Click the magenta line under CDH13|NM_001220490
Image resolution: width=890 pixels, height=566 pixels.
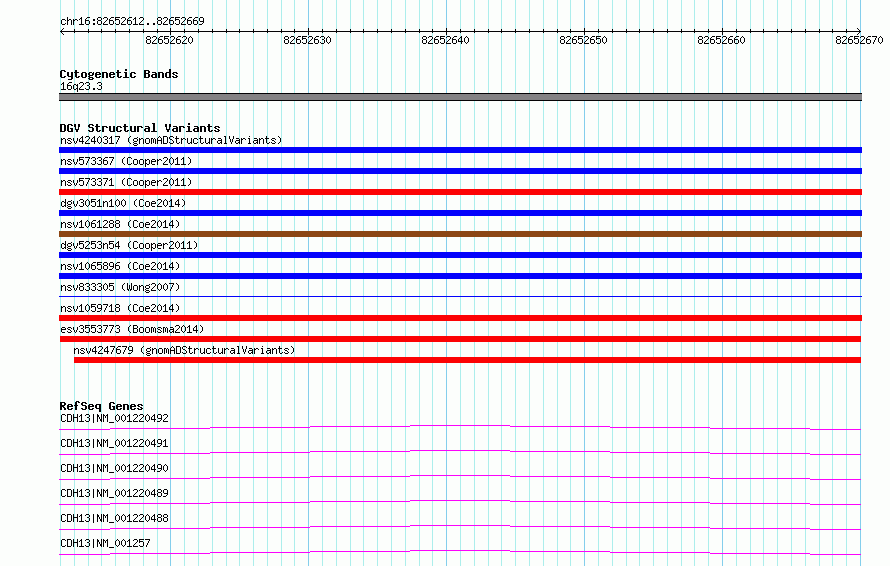point(460,477)
